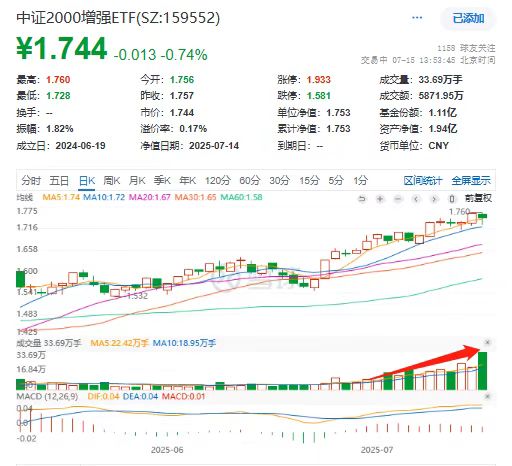Click the 2025-07 date axis label
Image resolution: width=512 pixels, height=466 pixels.
pyautogui.click(x=377, y=450)
